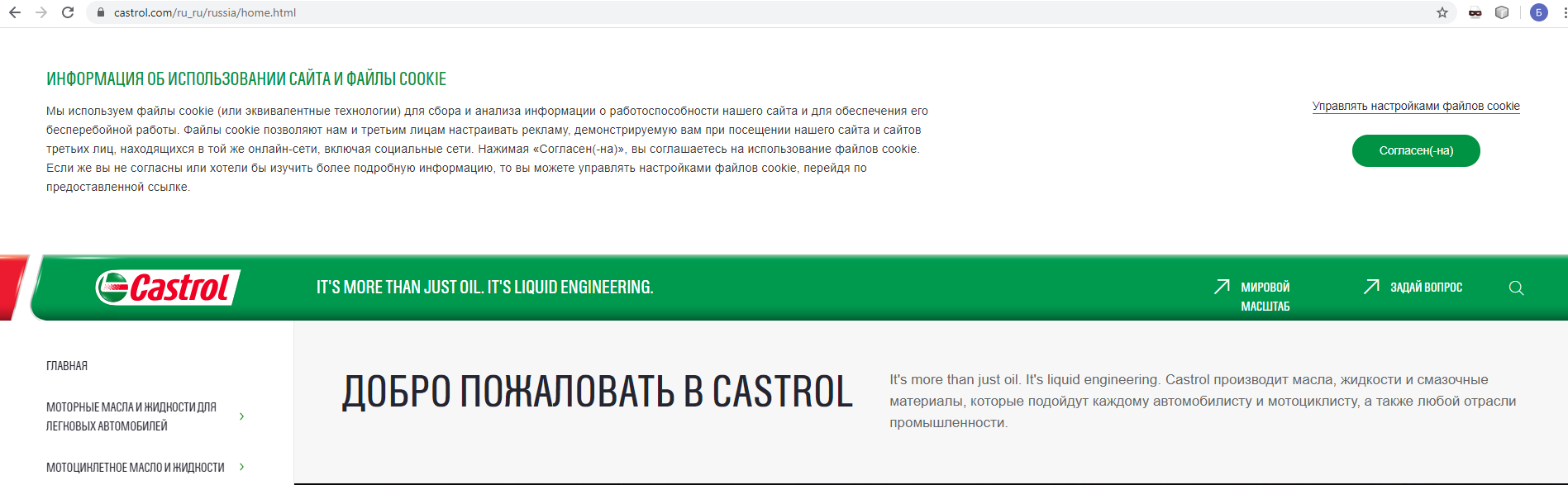The height and width of the screenshot is (485, 1568).
Task: Open Моторные масла и жидкости для легковых автомобилей
Action: point(131,416)
